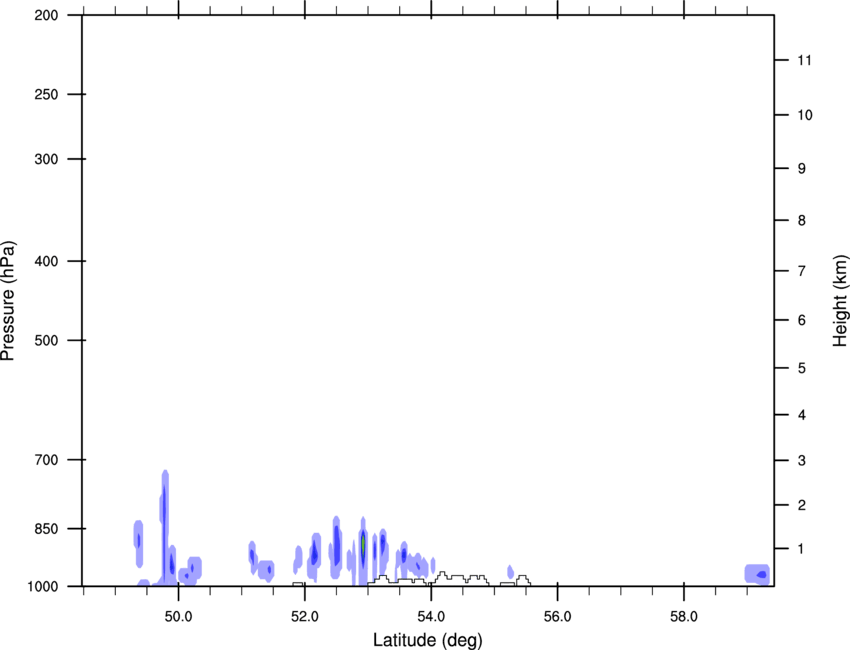This screenshot has width=850, height=650.
Task: Click the 2 km height label
Action: 802,505
